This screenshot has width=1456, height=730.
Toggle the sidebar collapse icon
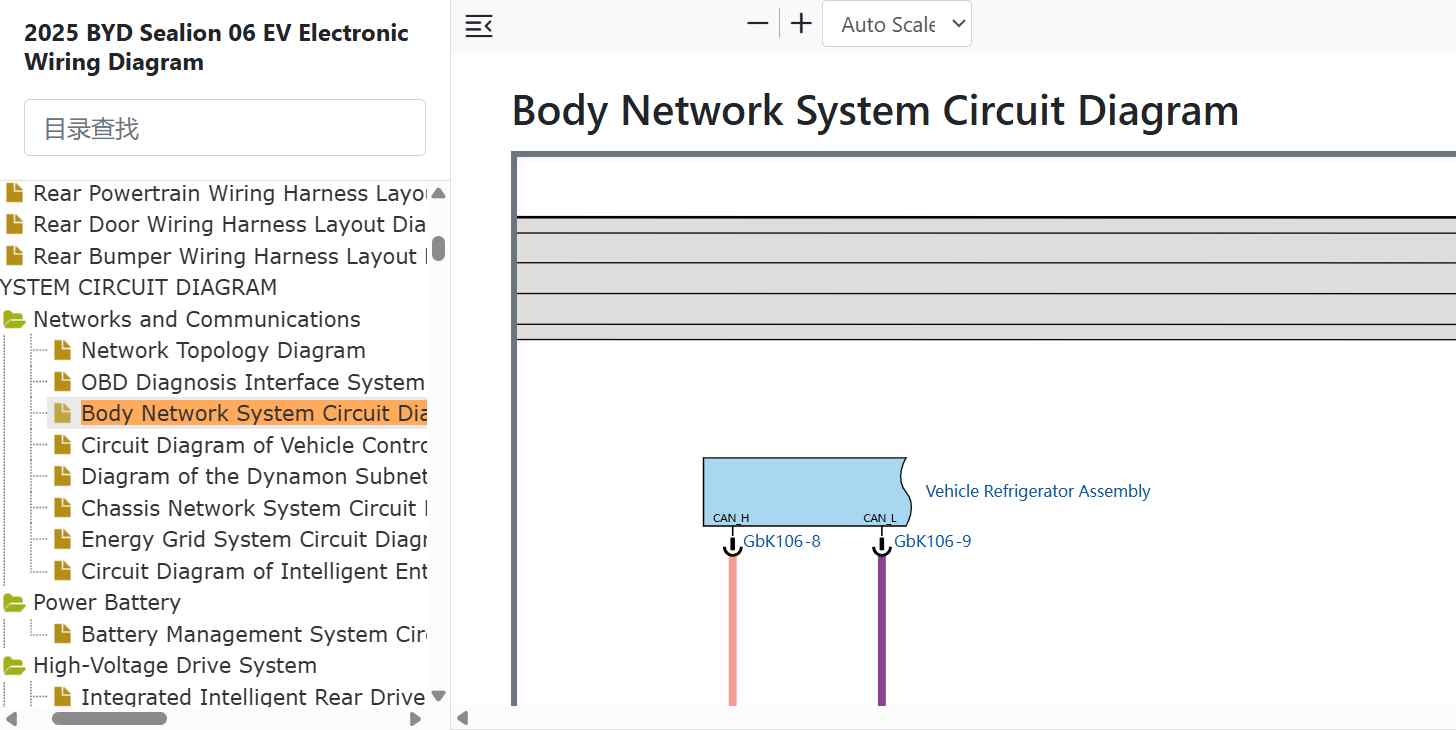(x=479, y=26)
